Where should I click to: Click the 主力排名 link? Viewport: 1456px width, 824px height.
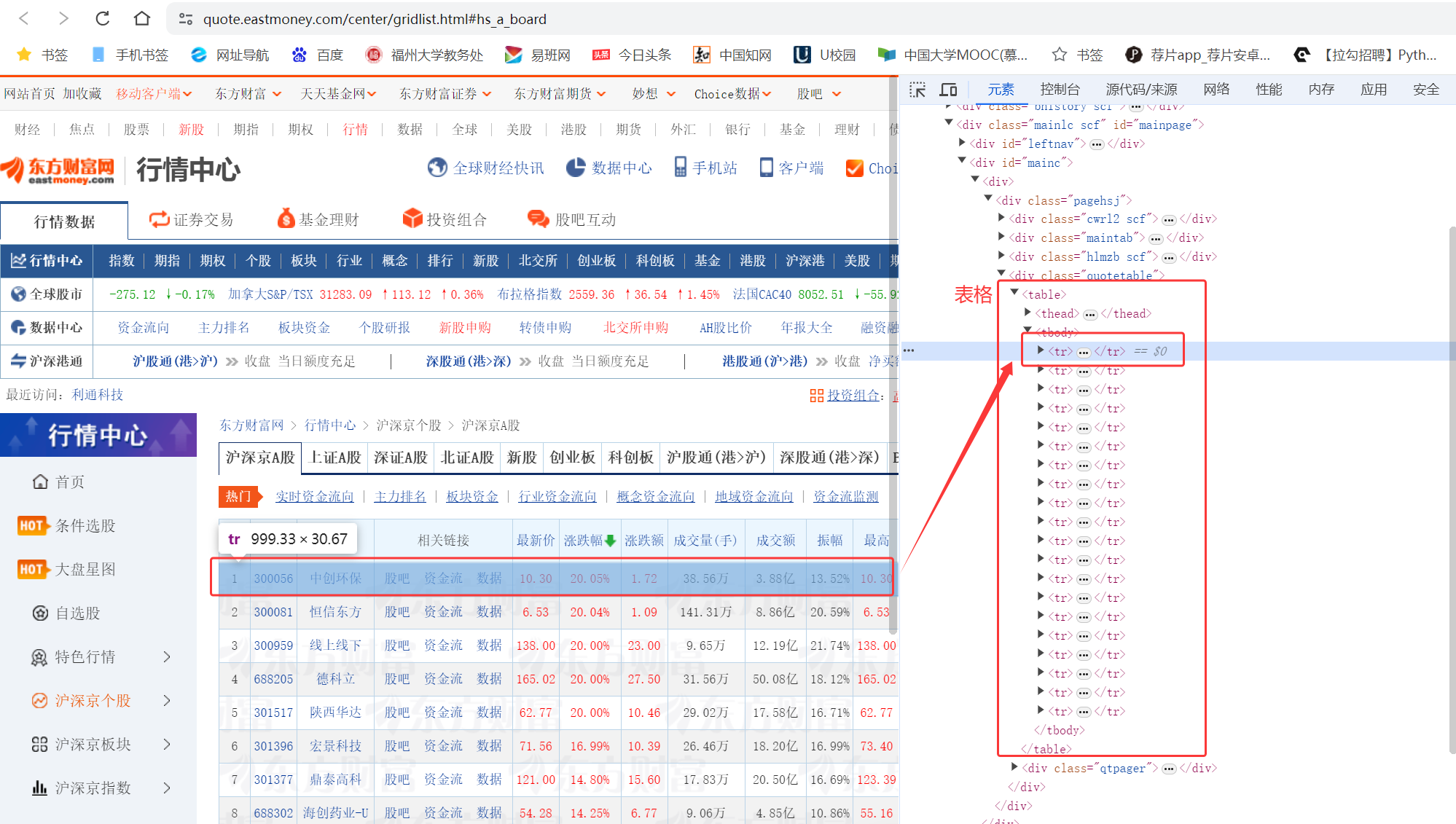click(x=399, y=496)
